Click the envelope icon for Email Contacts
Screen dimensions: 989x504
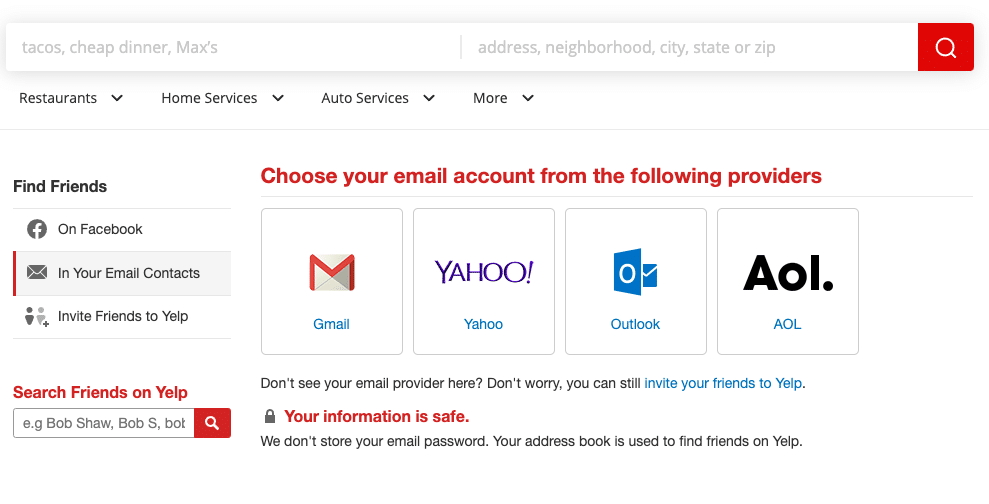[37, 273]
